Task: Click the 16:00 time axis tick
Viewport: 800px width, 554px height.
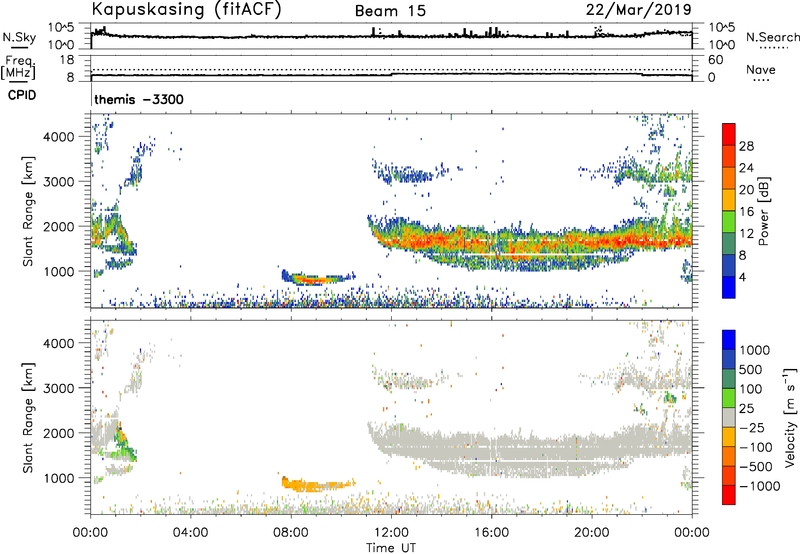Action: (x=491, y=533)
